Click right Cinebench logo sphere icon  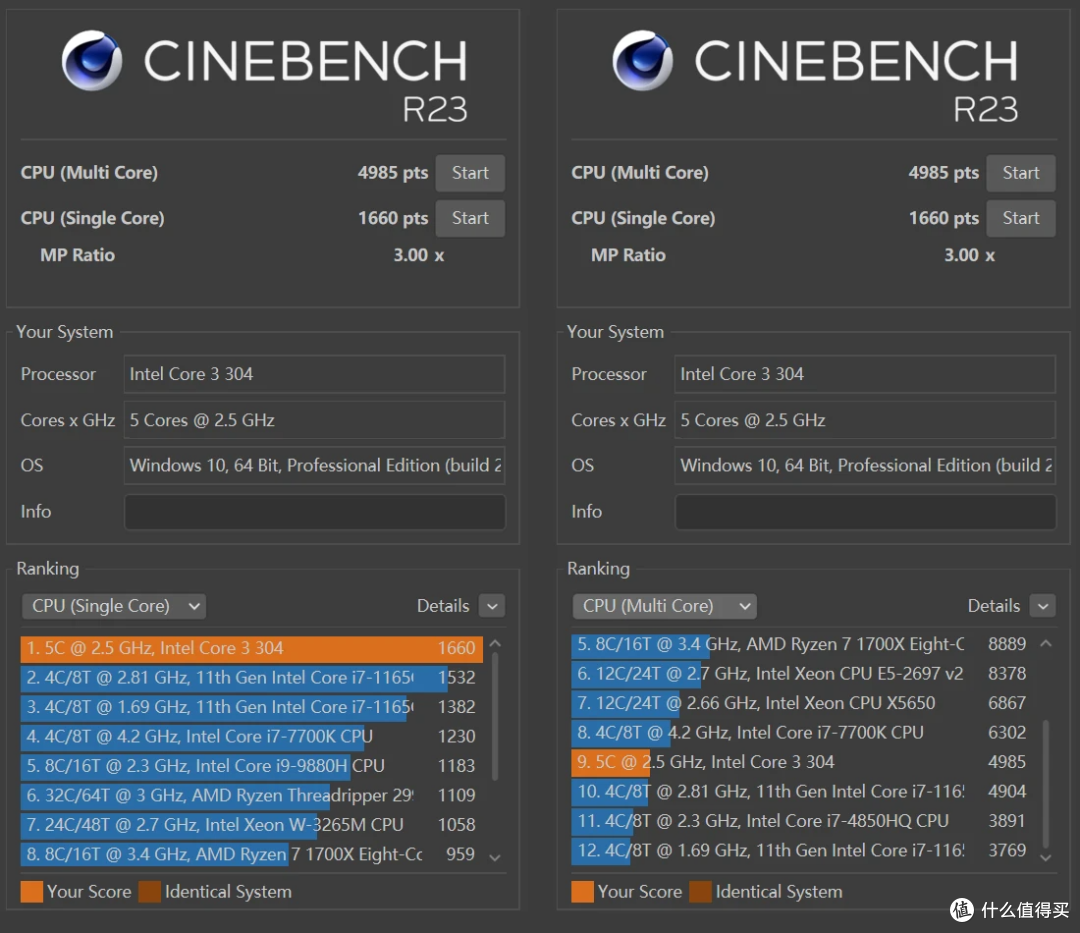tap(643, 61)
